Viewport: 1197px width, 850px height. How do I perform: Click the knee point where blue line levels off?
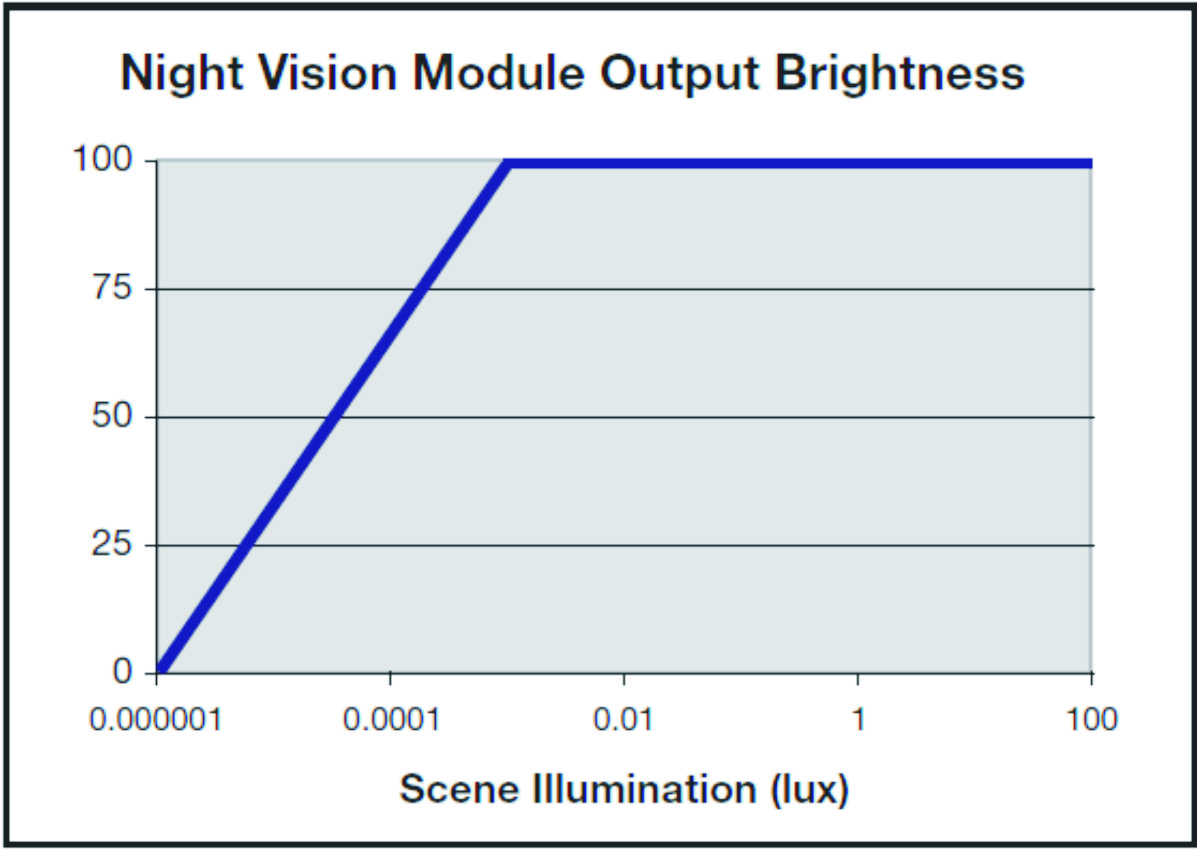pos(509,164)
